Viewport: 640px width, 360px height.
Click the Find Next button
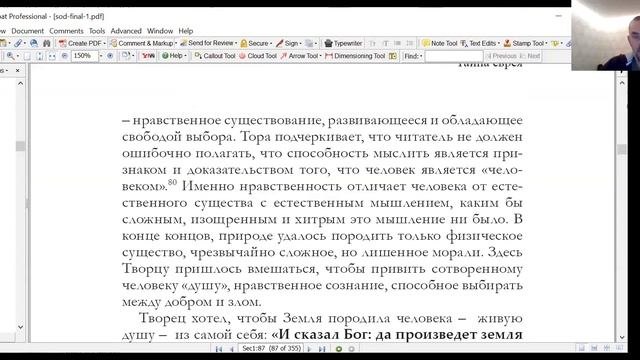pyautogui.click(x=530, y=56)
